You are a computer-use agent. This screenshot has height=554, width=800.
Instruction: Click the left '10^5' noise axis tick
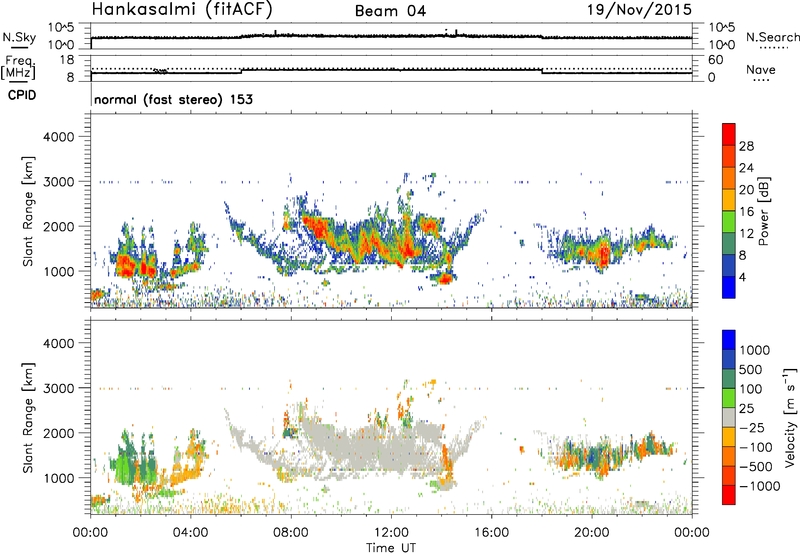click(61, 27)
